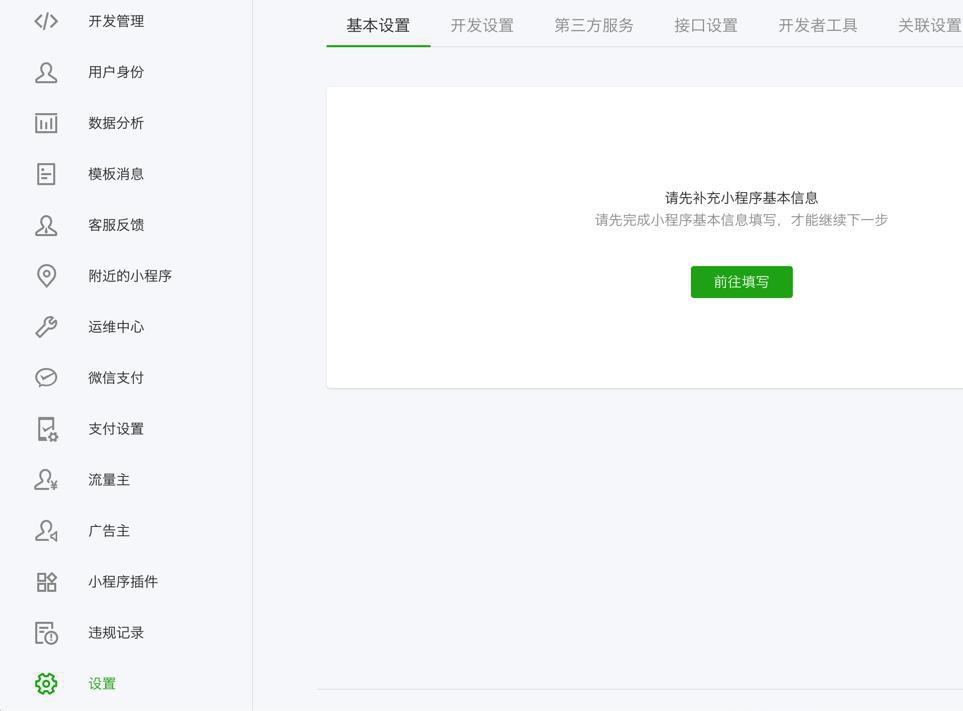Open the 开发者工具 tab
Image resolution: width=963 pixels, height=711 pixels.
tap(817, 26)
